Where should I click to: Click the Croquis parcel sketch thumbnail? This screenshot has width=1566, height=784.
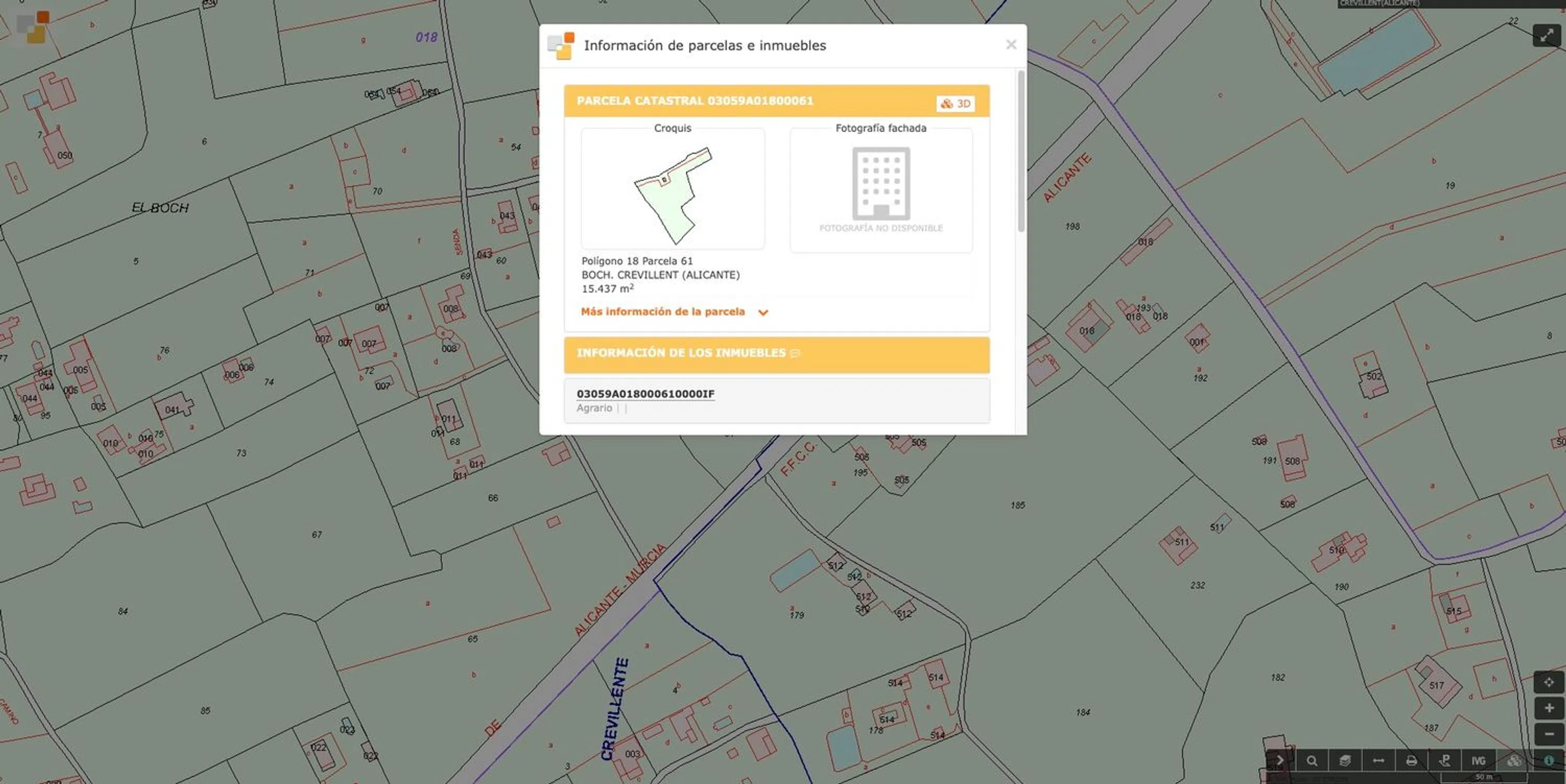(672, 191)
